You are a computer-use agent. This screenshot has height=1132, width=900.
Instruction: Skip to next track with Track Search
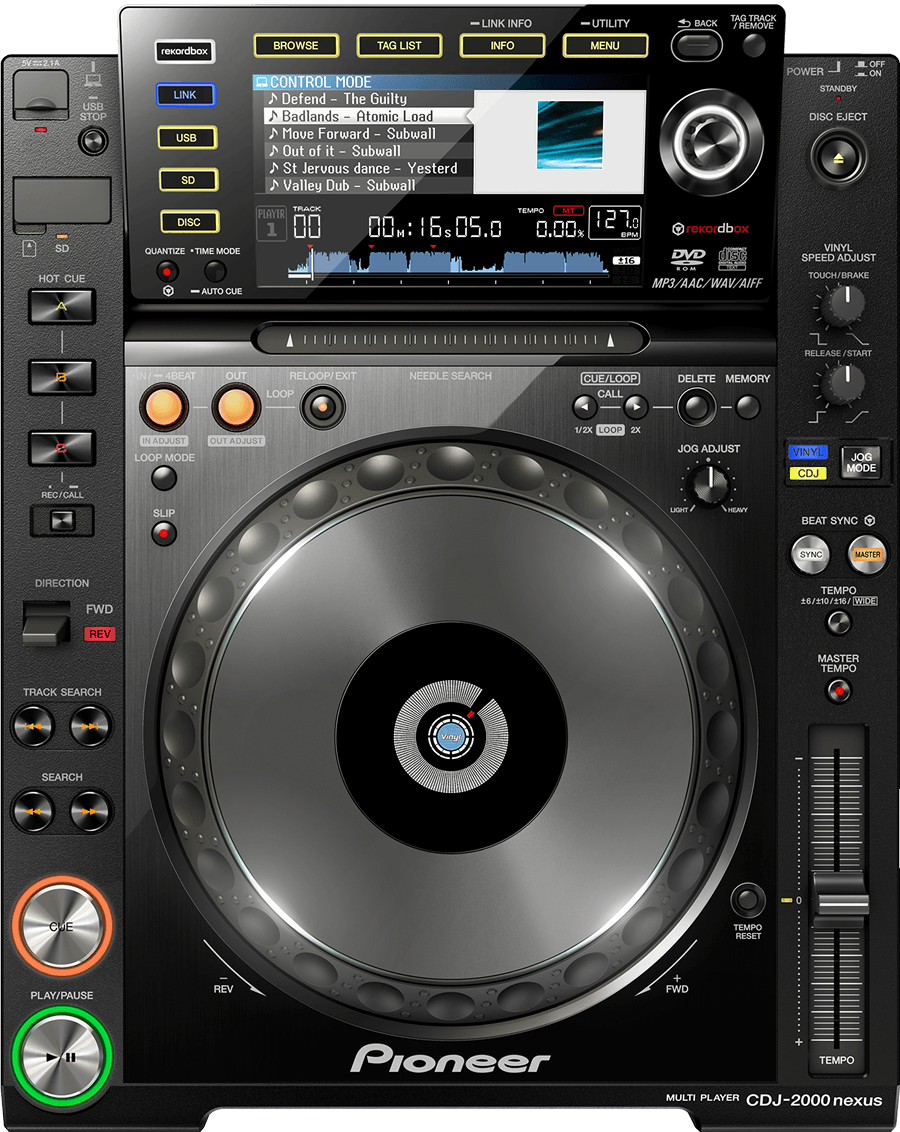pos(90,726)
